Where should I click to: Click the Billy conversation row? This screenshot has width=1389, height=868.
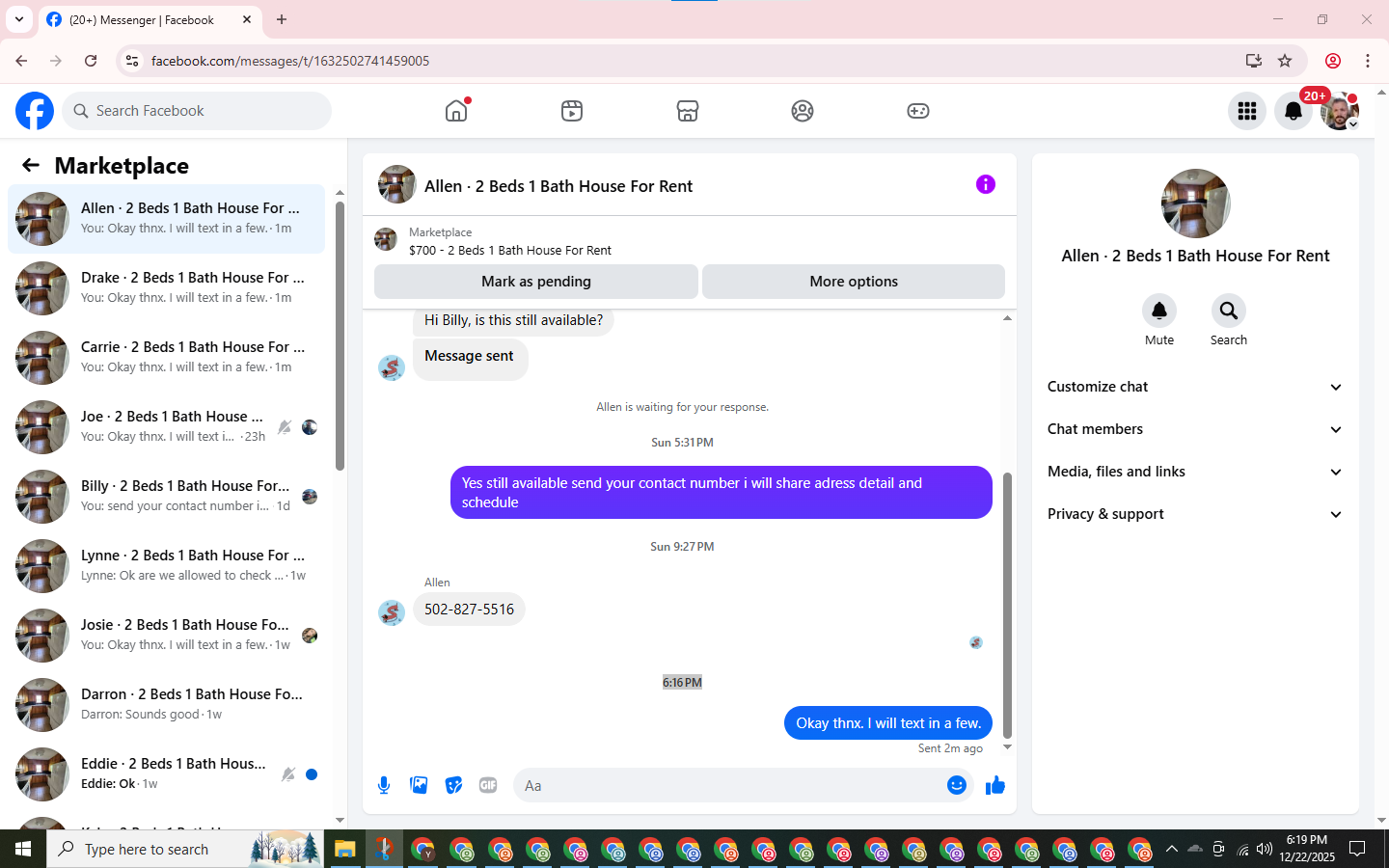click(x=166, y=497)
